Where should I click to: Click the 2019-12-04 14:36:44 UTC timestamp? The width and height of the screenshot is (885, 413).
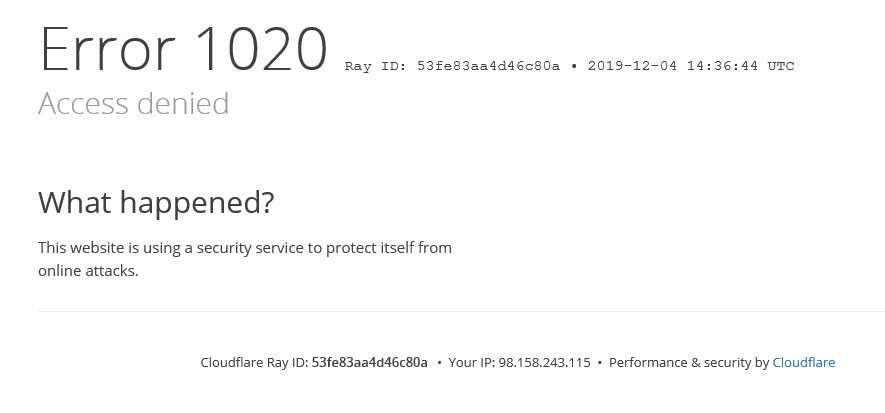click(x=691, y=66)
